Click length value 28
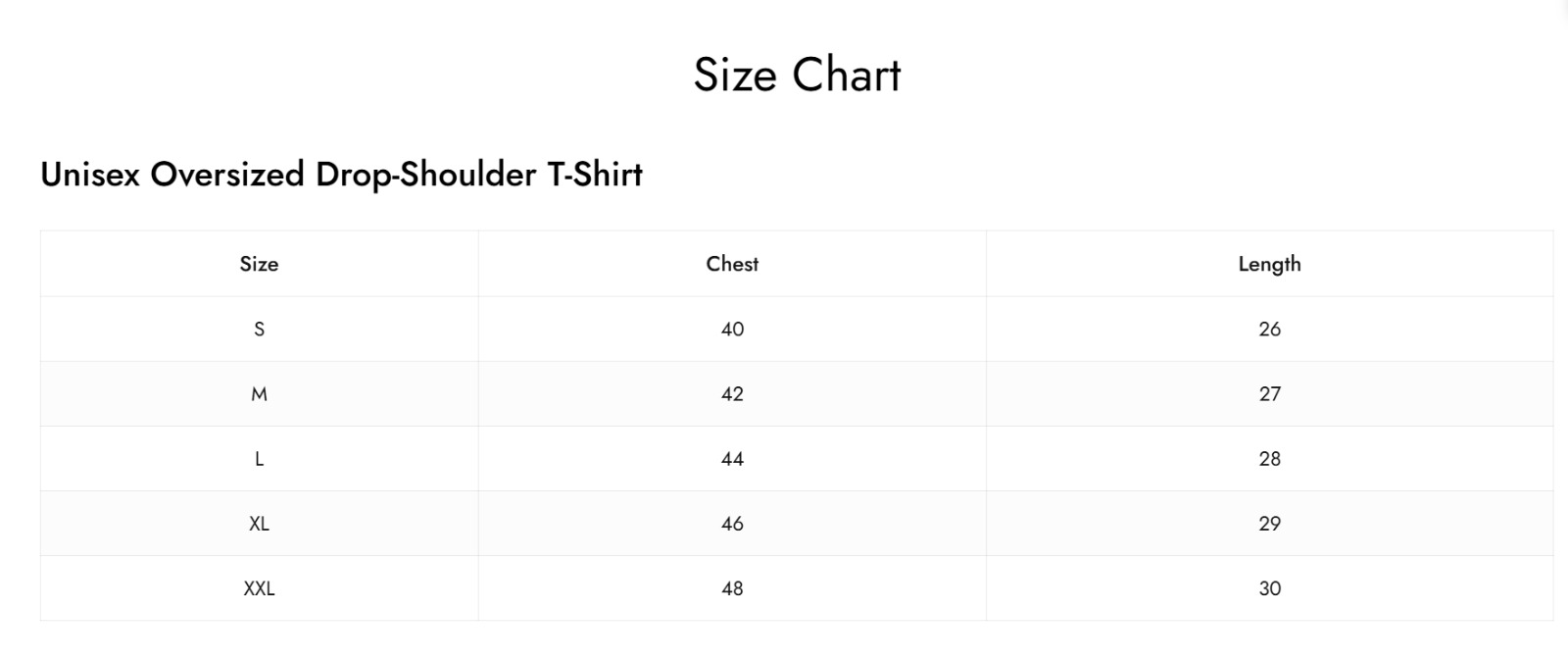Image resolution: width=1568 pixels, height=661 pixels. (1269, 459)
